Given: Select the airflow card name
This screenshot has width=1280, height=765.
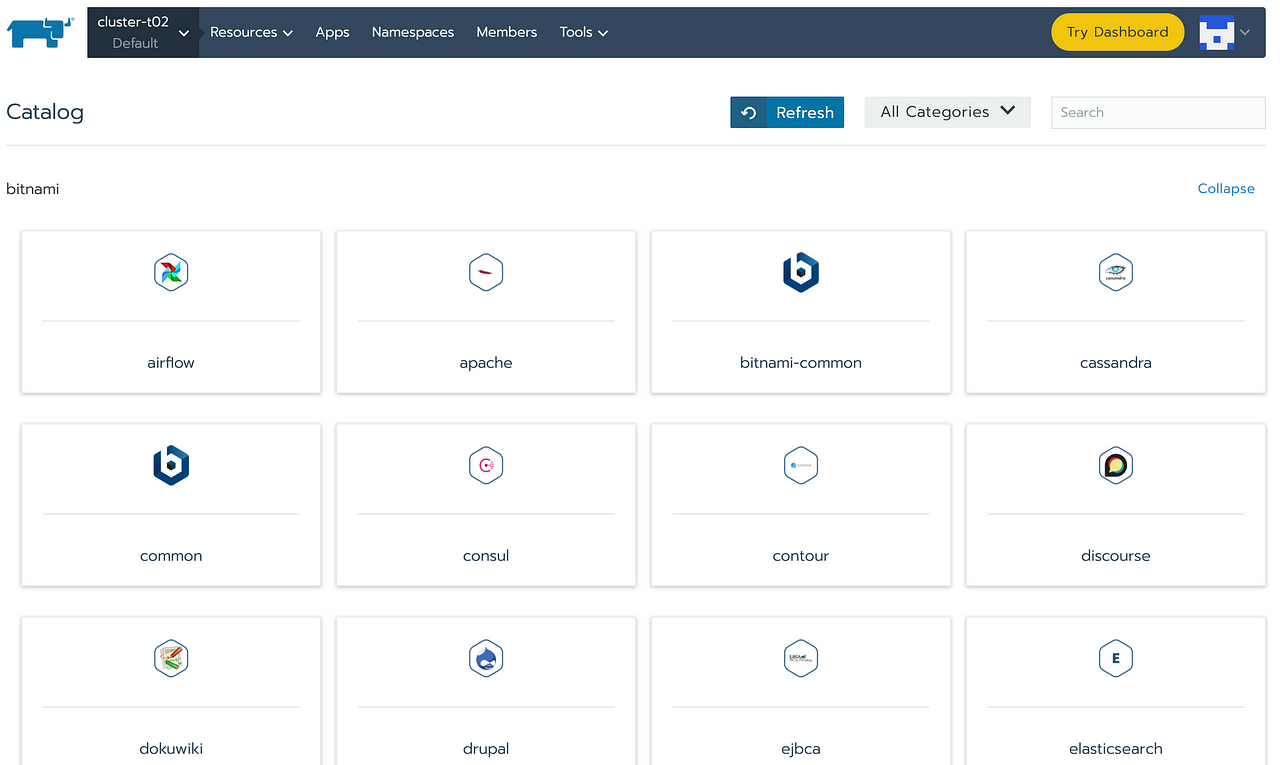Looking at the screenshot, I should click(x=171, y=363).
